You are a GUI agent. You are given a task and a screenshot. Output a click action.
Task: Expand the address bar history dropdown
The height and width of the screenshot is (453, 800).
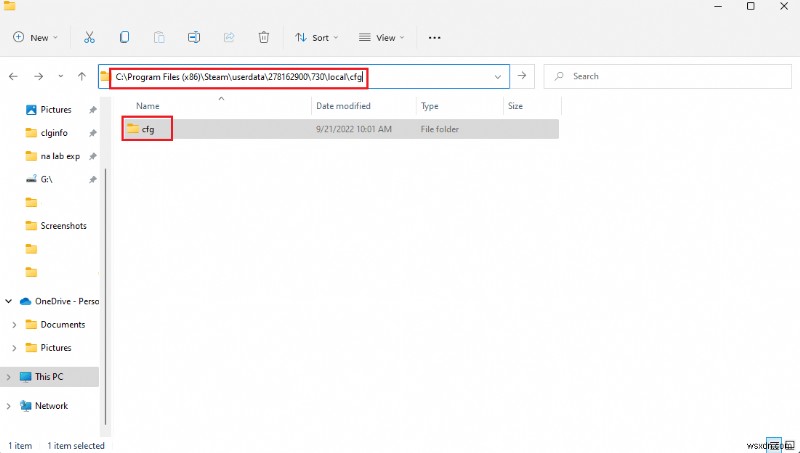click(x=497, y=77)
